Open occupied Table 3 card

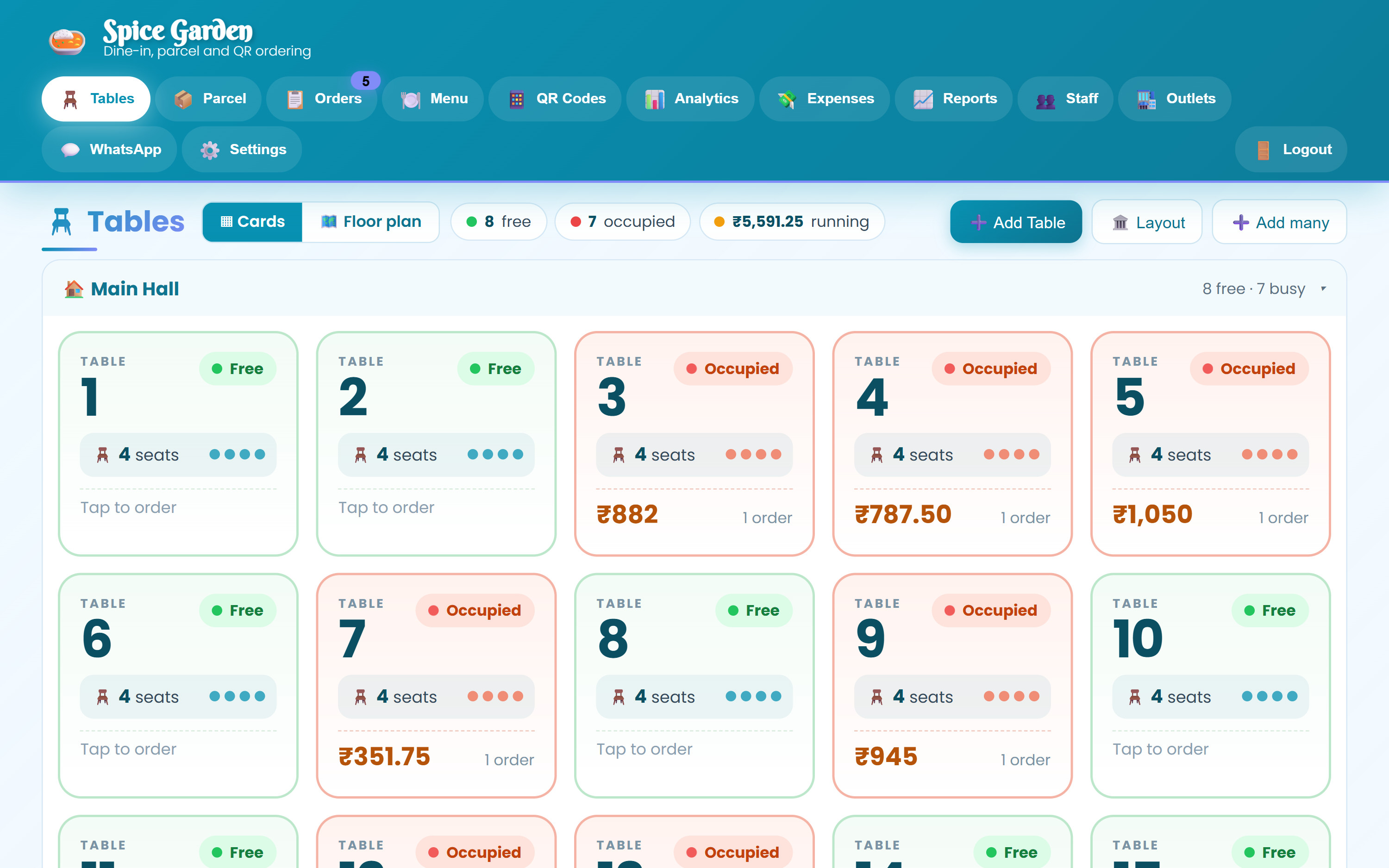pyautogui.click(x=694, y=443)
